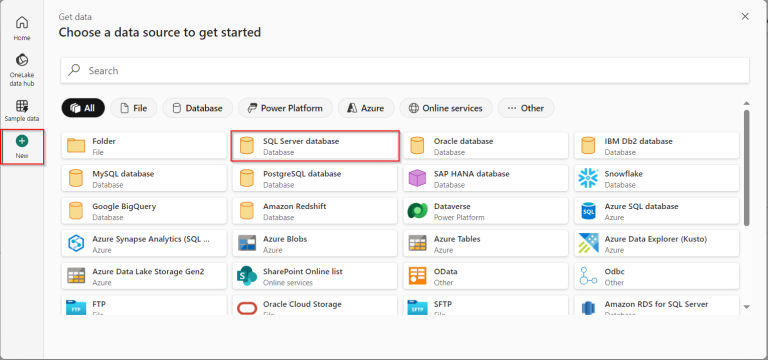Select the OData orange icon
The image size is (768, 360).
(x=417, y=276)
